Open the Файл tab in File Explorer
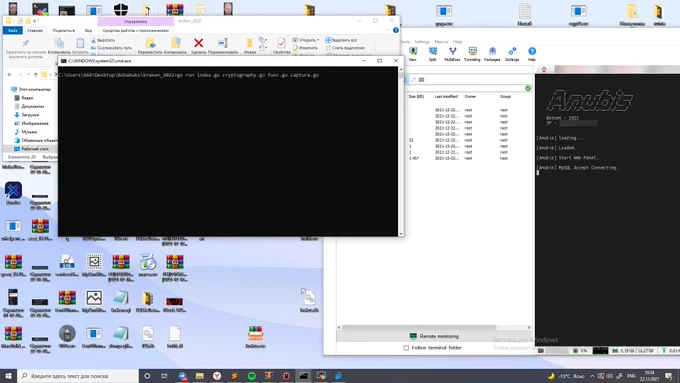This screenshot has width=680, height=383. point(13,30)
